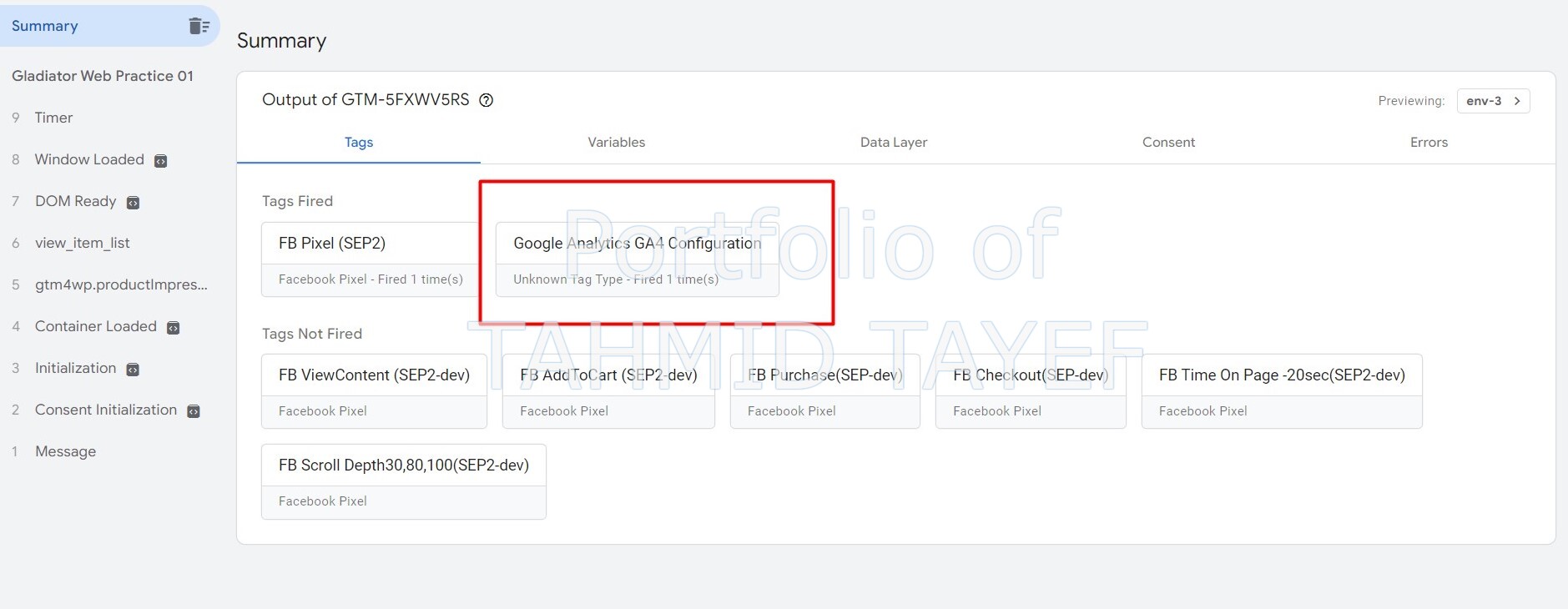Screen dimensions: 1568x609
Task: Open the Data Layer tab
Action: 894,142
